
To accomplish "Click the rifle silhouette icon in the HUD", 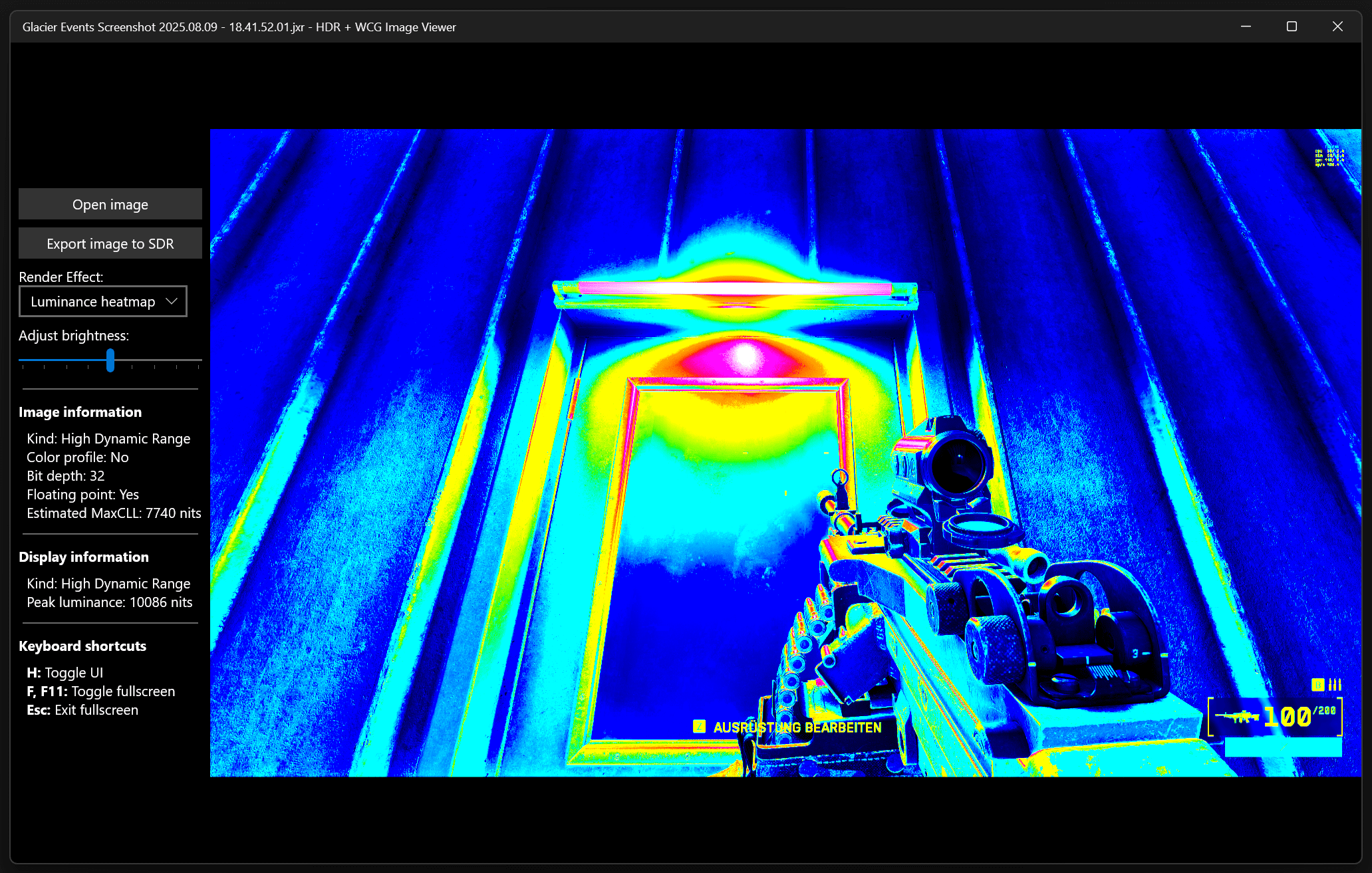I will pos(1237,717).
